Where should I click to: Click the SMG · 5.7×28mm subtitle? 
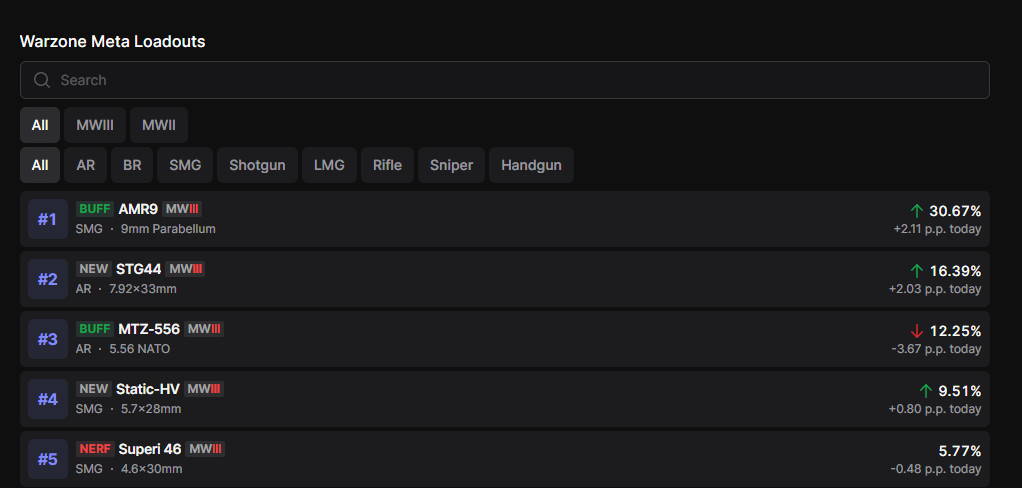coord(128,409)
